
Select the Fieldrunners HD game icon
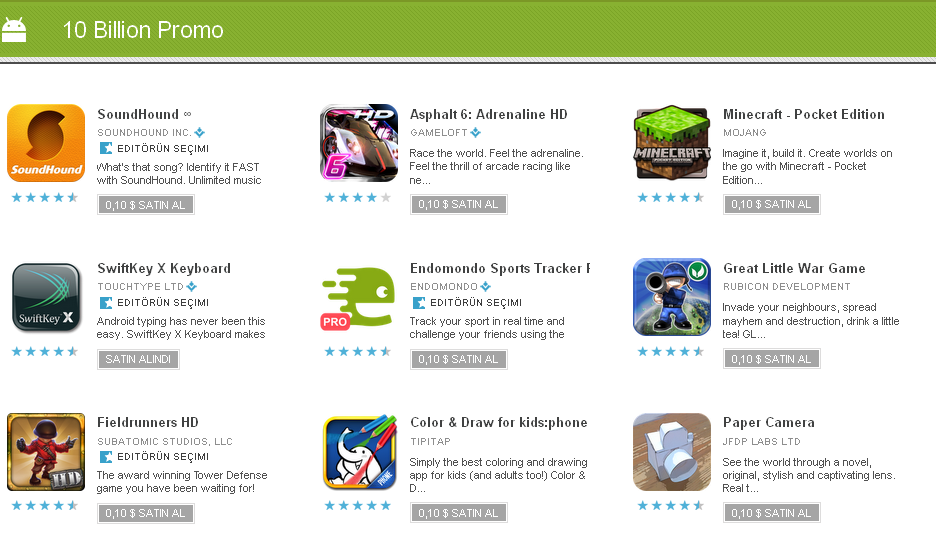(46, 451)
